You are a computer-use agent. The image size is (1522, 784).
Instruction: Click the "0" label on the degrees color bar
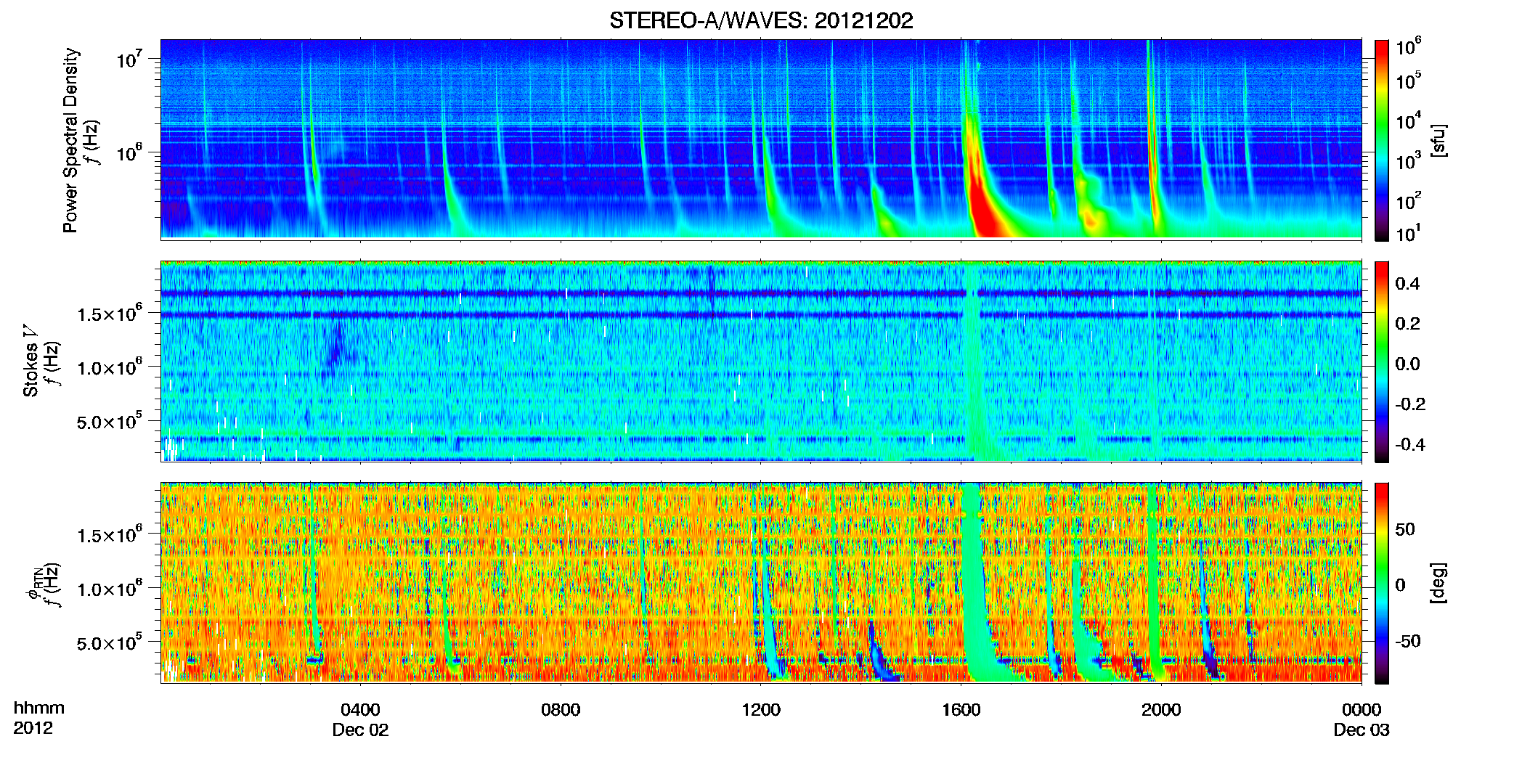(x=1401, y=584)
